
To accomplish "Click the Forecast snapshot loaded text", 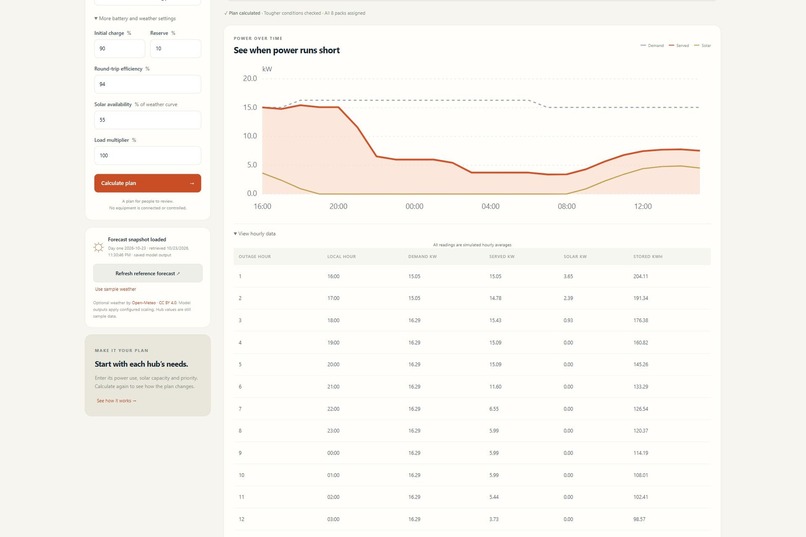I will pyautogui.click(x=137, y=240).
